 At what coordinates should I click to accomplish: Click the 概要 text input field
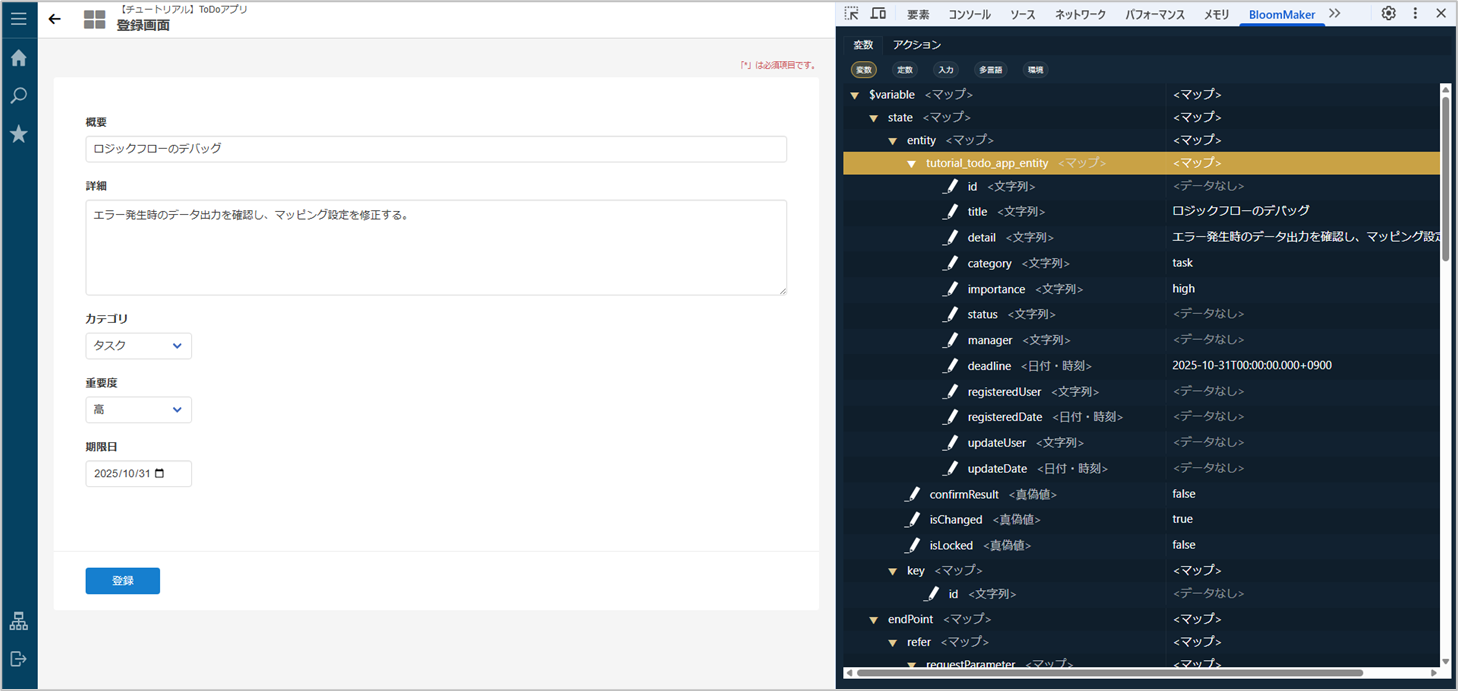[x=435, y=149]
